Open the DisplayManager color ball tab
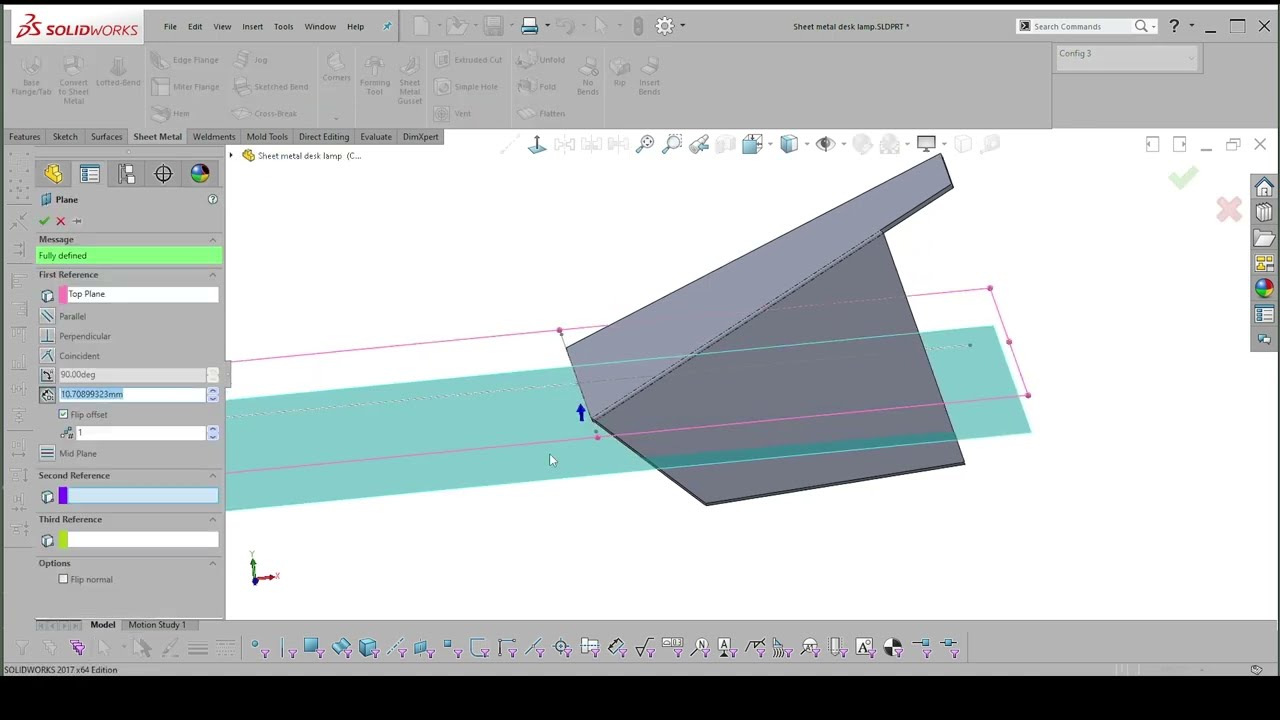Image resolution: width=1280 pixels, height=720 pixels. click(200, 174)
